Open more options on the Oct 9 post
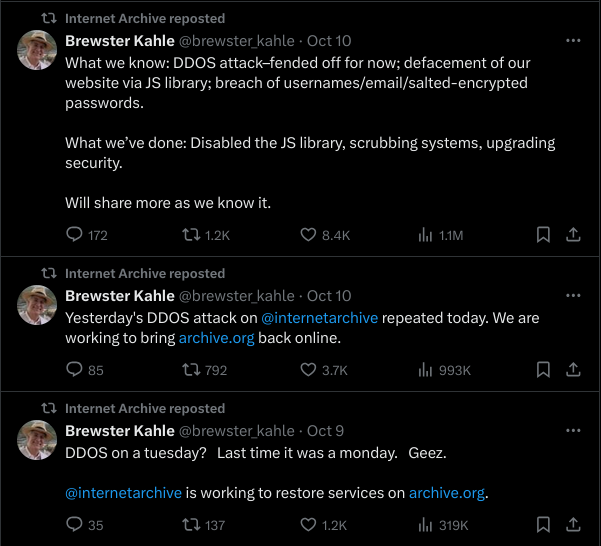This screenshot has height=546, width=601. point(573,431)
